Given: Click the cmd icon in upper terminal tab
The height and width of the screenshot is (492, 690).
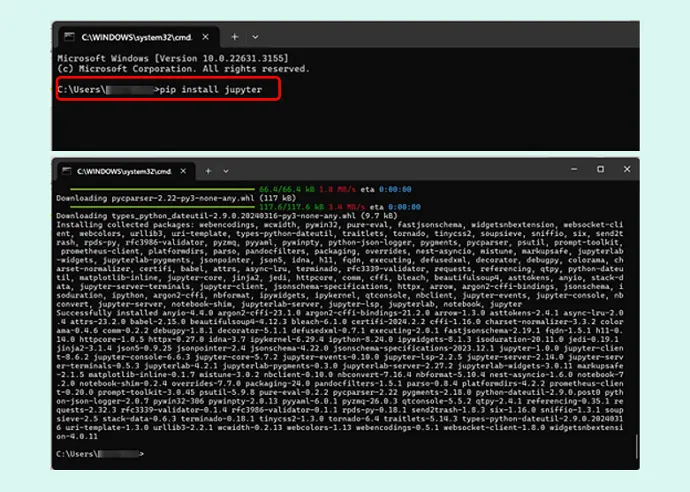Looking at the screenshot, I should tap(69, 37).
